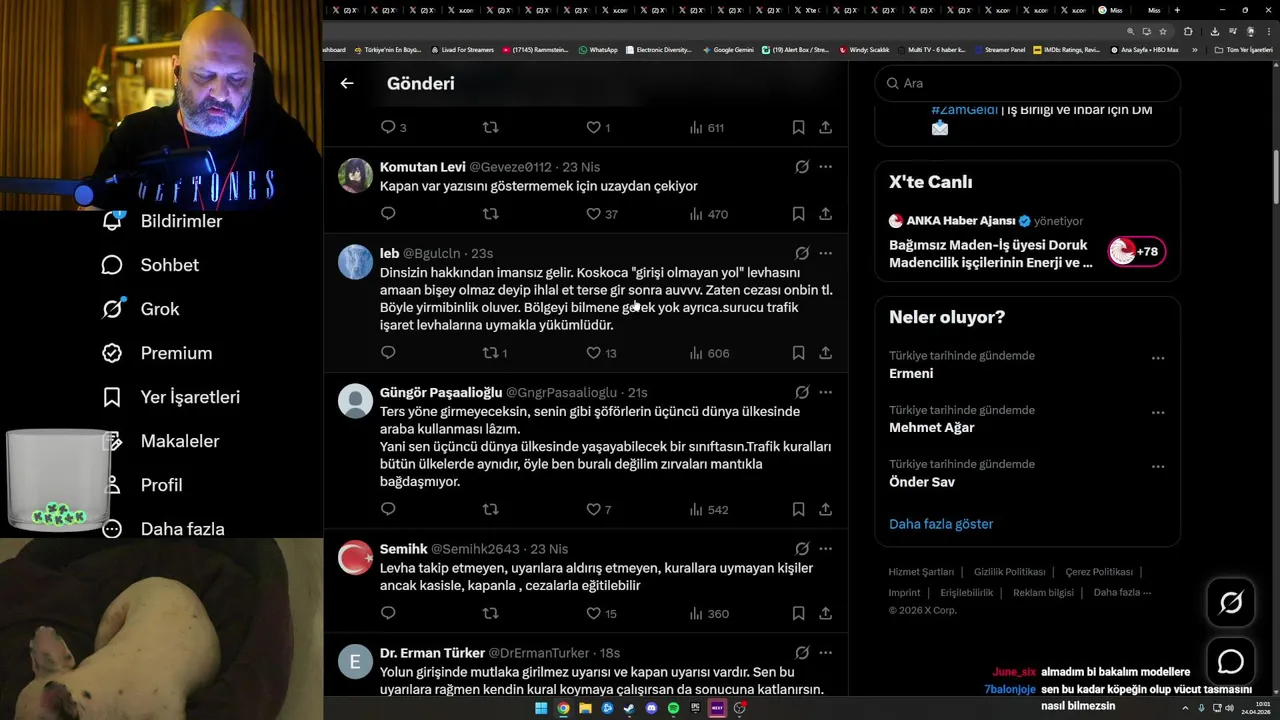This screenshot has width=1280, height=720.
Task: Share Güngör Paşaalioğlu's post
Action: (x=825, y=509)
